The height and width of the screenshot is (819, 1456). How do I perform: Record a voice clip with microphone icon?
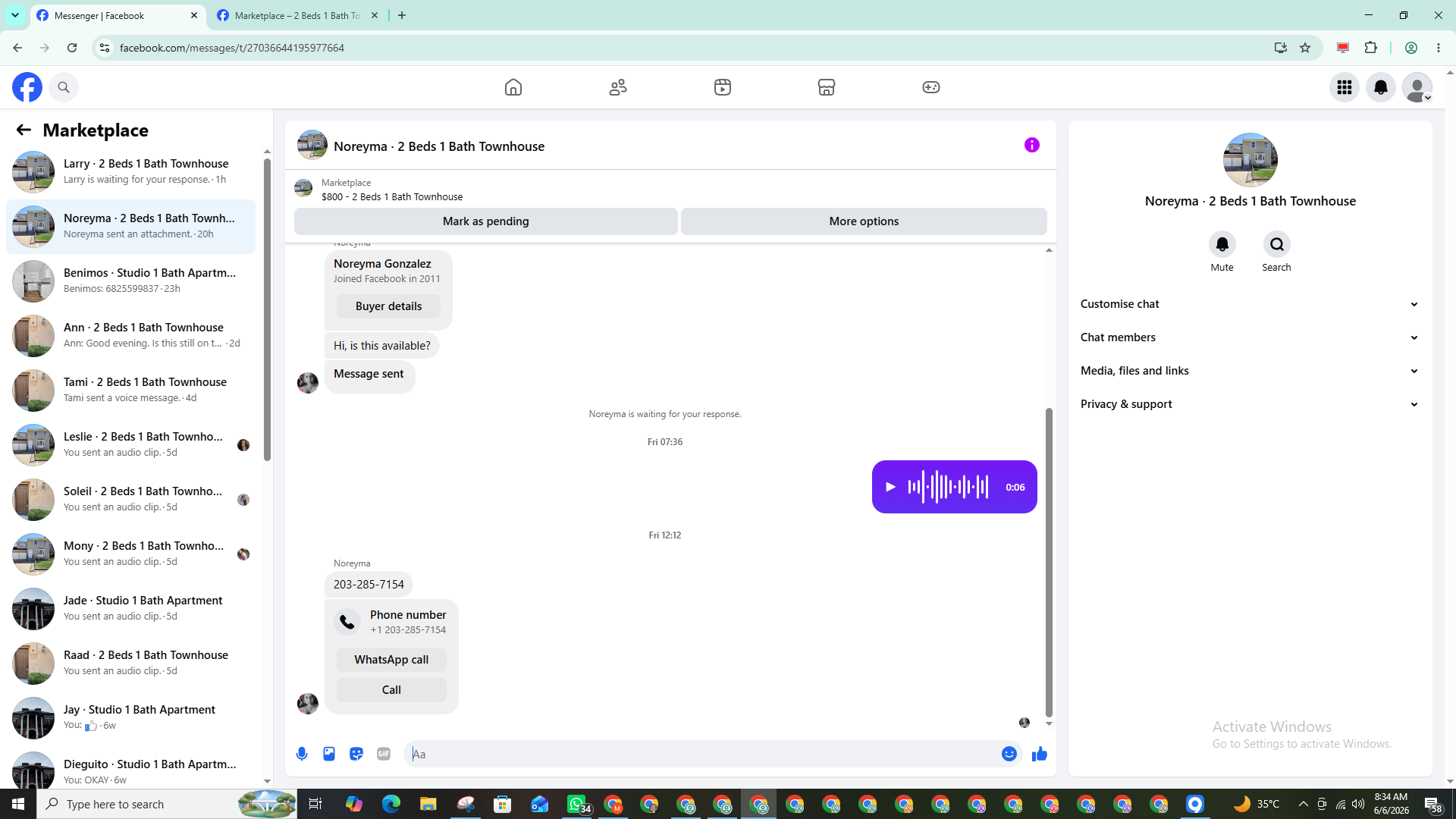point(302,754)
